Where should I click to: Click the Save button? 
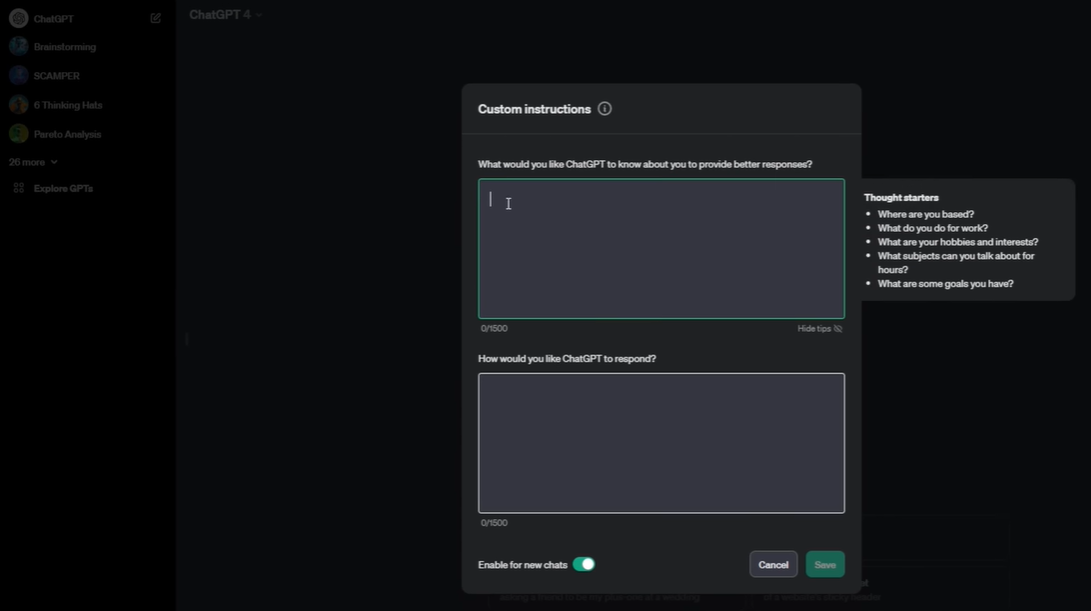(x=825, y=564)
